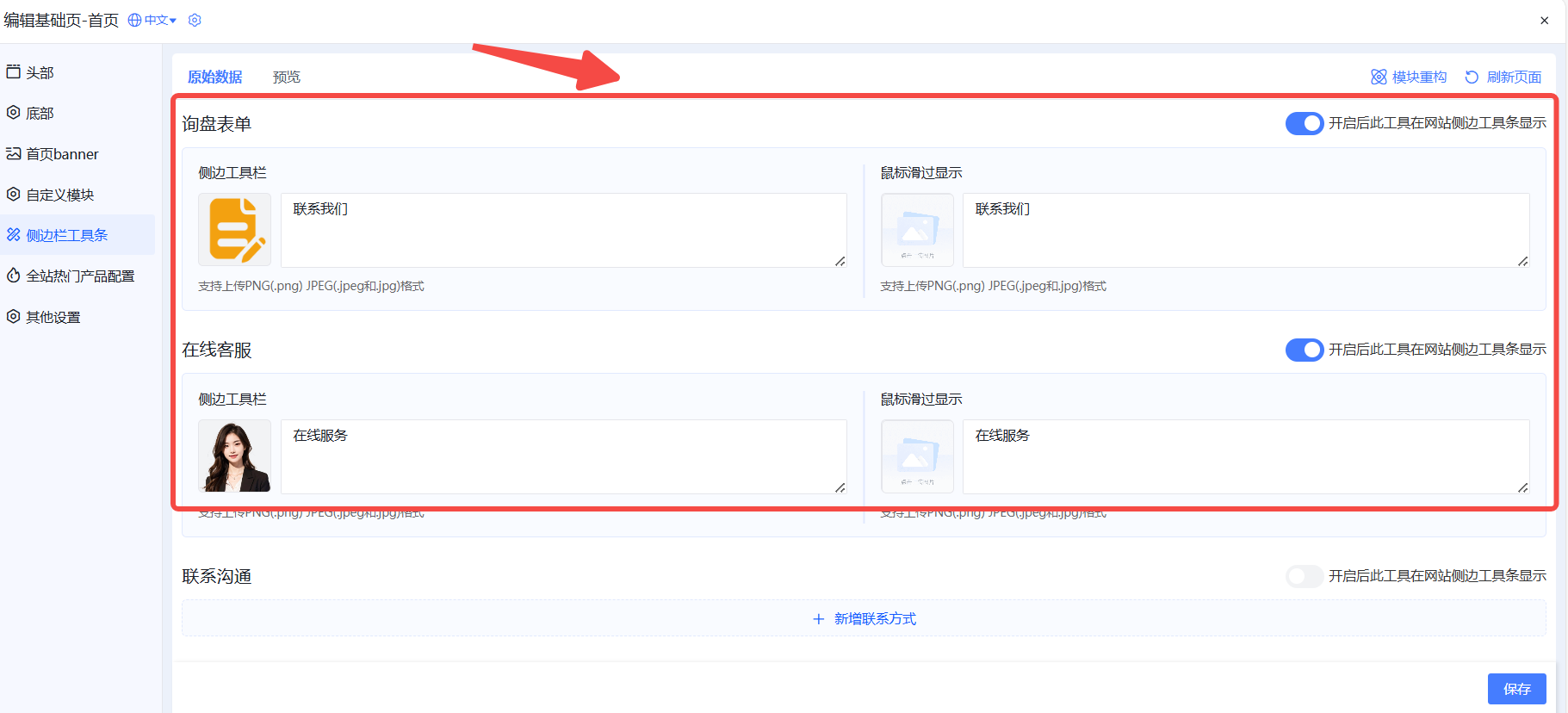Click the 询盘表单 hover image placeholder
Image resolution: width=1568 pixels, height=713 pixels.
(x=917, y=229)
